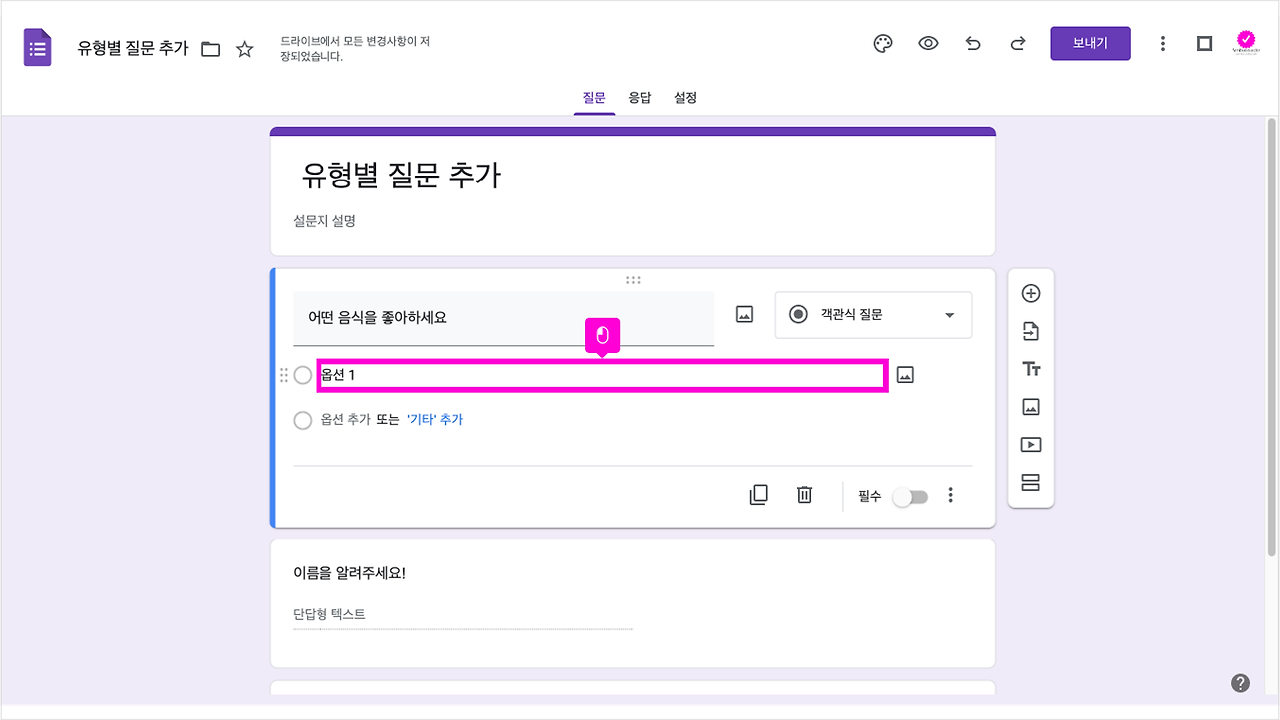
Task: Add an image to the question title
Action: [743, 313]
